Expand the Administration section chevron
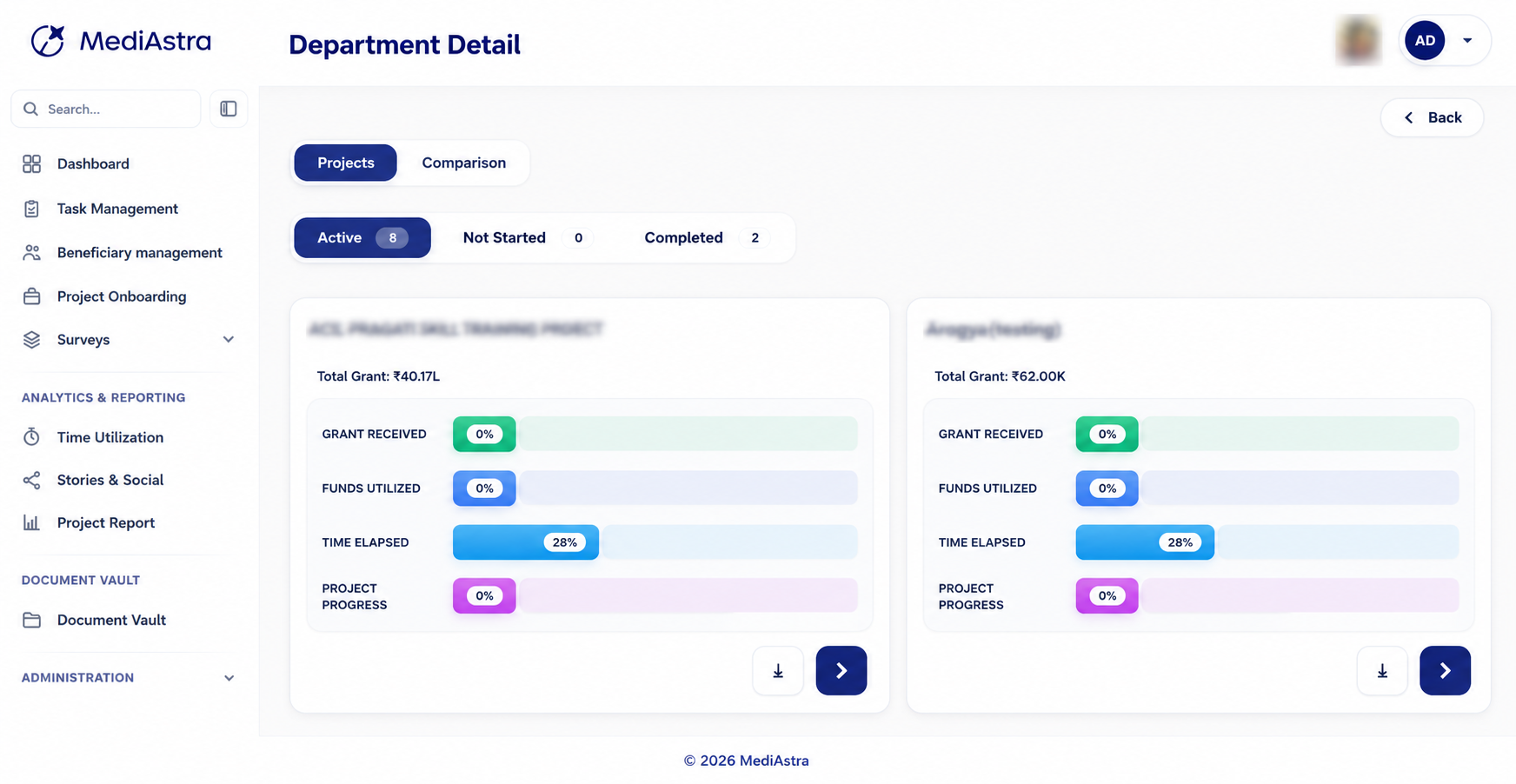The height and width of the screenshot is (784, 1516). (229, 678)
